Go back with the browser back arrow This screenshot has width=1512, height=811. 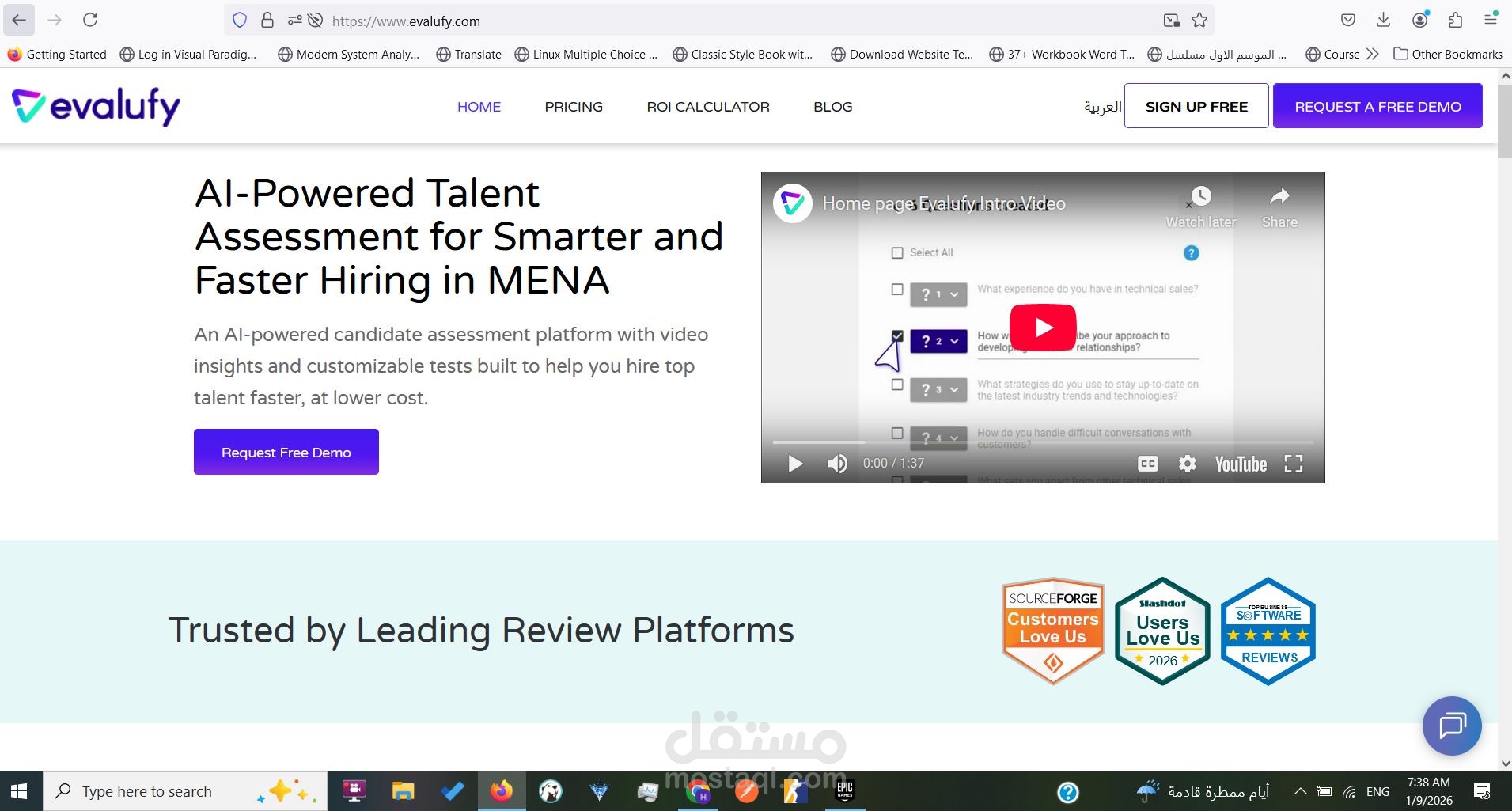tap(19, 21)
